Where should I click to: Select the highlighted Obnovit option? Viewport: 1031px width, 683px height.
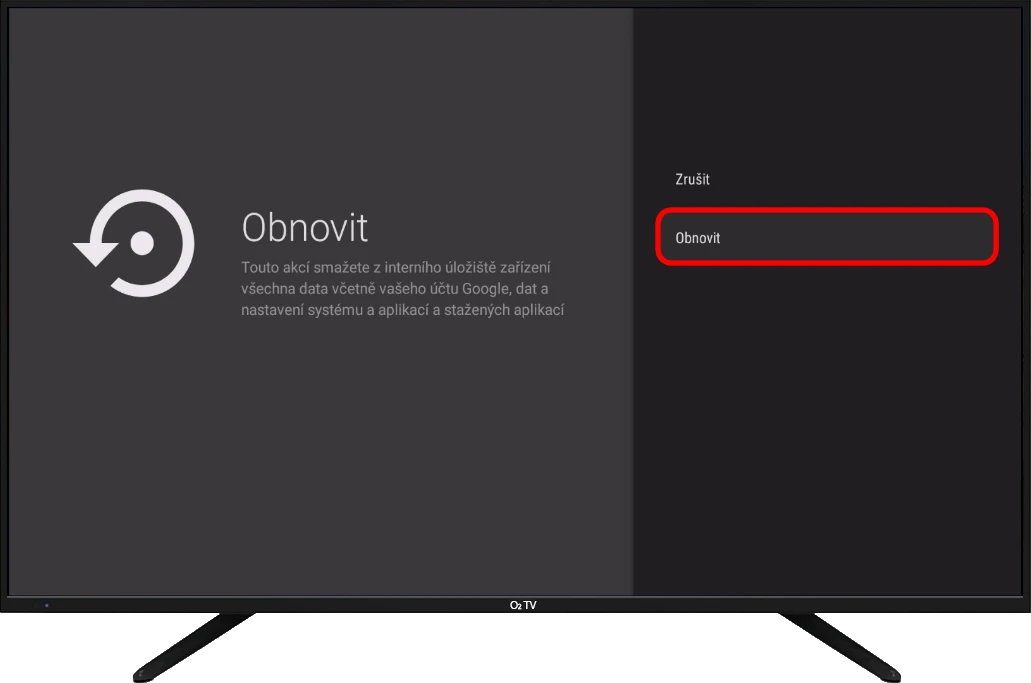click(x=826, y=238)
